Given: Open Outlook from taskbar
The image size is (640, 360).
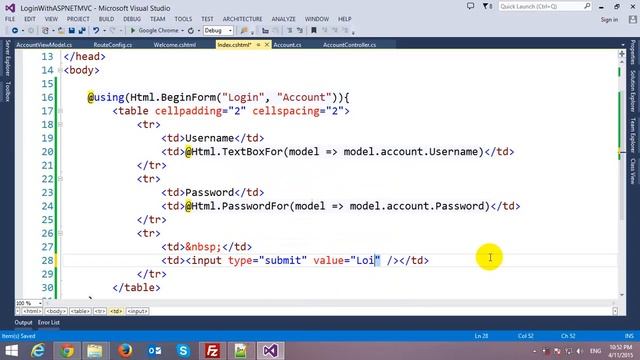Looking at the screenshot, I should 154,351.
